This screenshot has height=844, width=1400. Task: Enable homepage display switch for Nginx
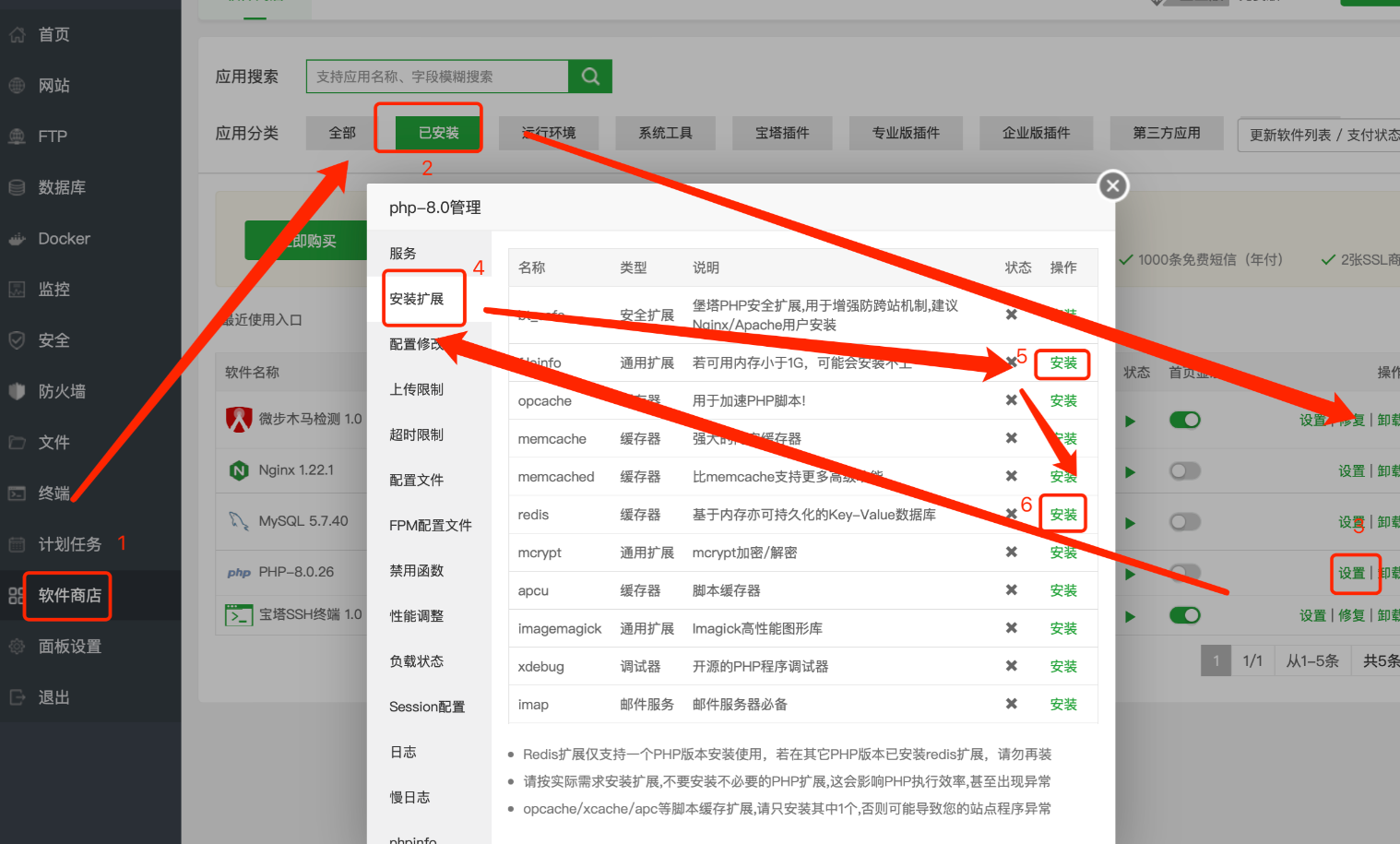coord(1184,471)
